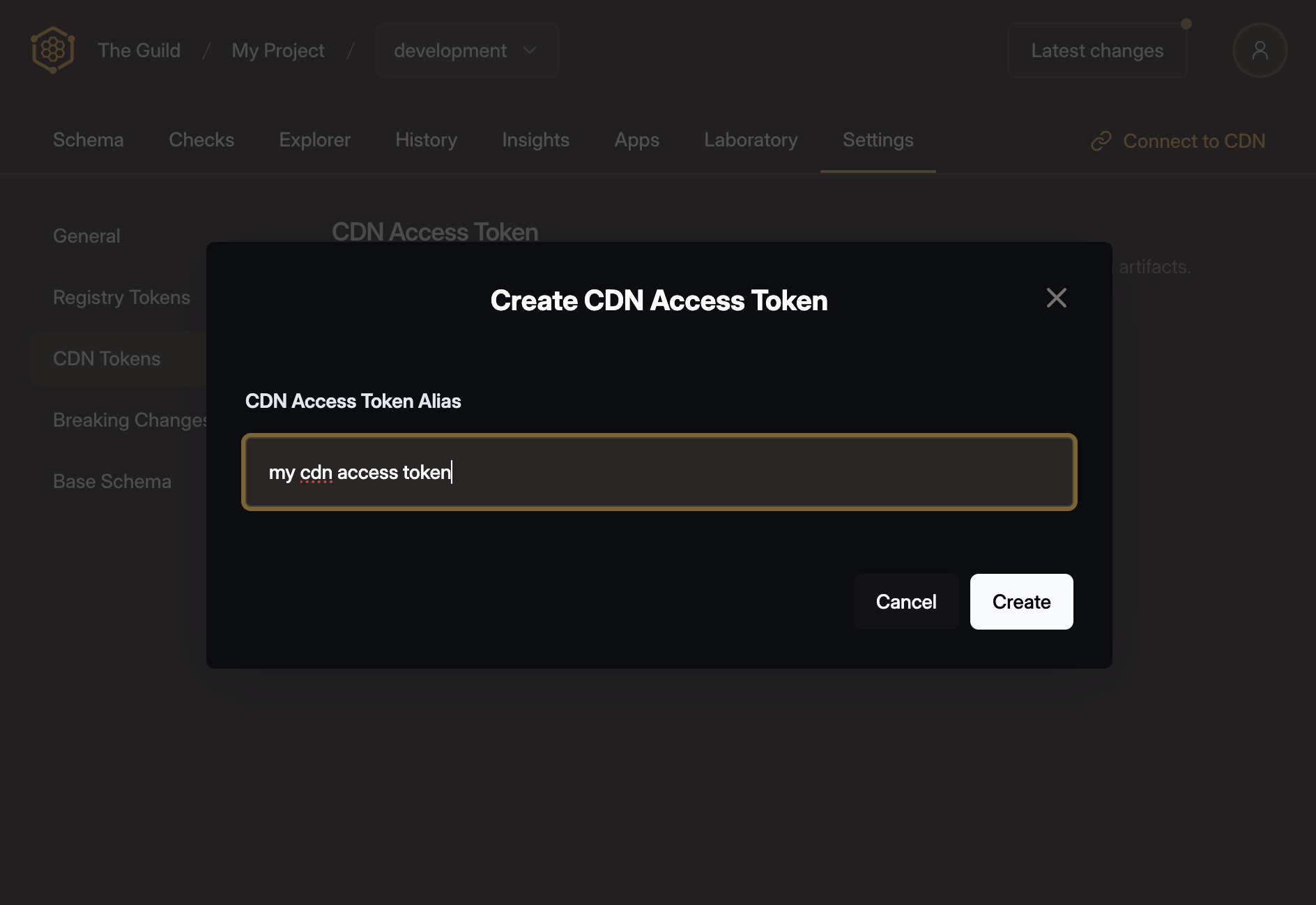This screenshot has height=905, width=1316.
Task: Click the CDN Access Token Alias input
Action: (x=659, y=472)
